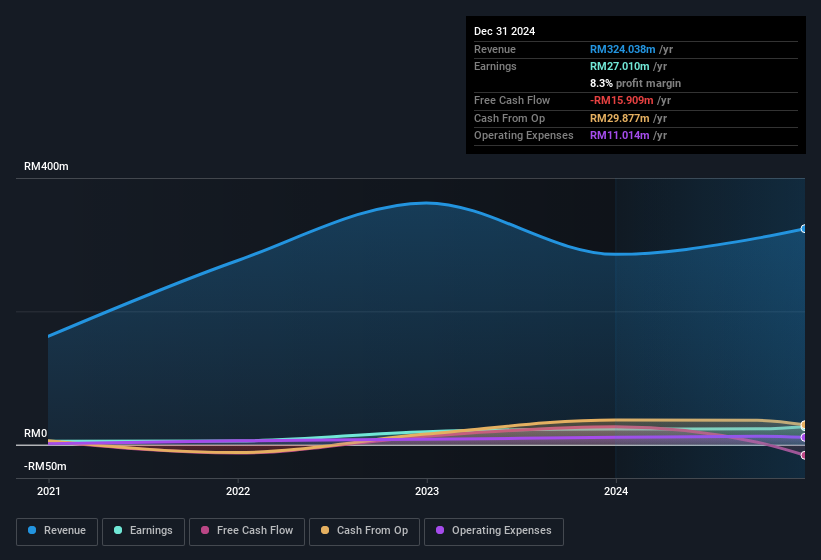Click the 2021 x-axis label
The image size is (821, 560).
(x=49, y=491)
